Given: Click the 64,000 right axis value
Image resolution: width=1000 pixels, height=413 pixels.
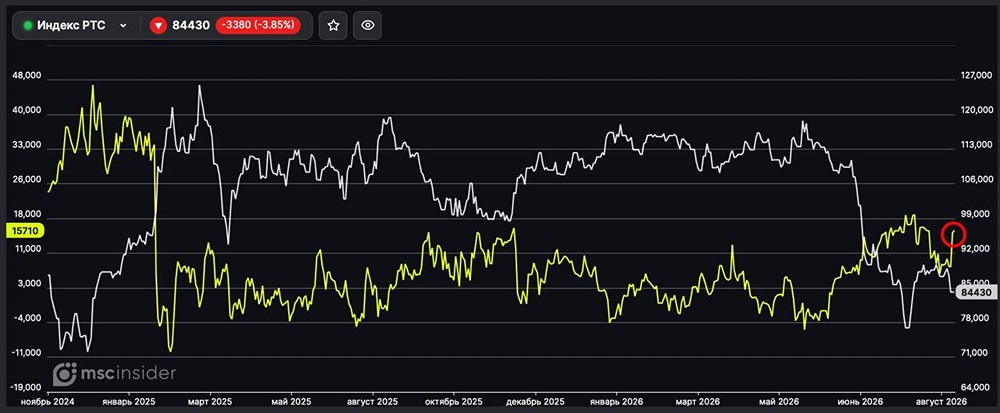Looking at the screenshot, I should pos(976,388).
